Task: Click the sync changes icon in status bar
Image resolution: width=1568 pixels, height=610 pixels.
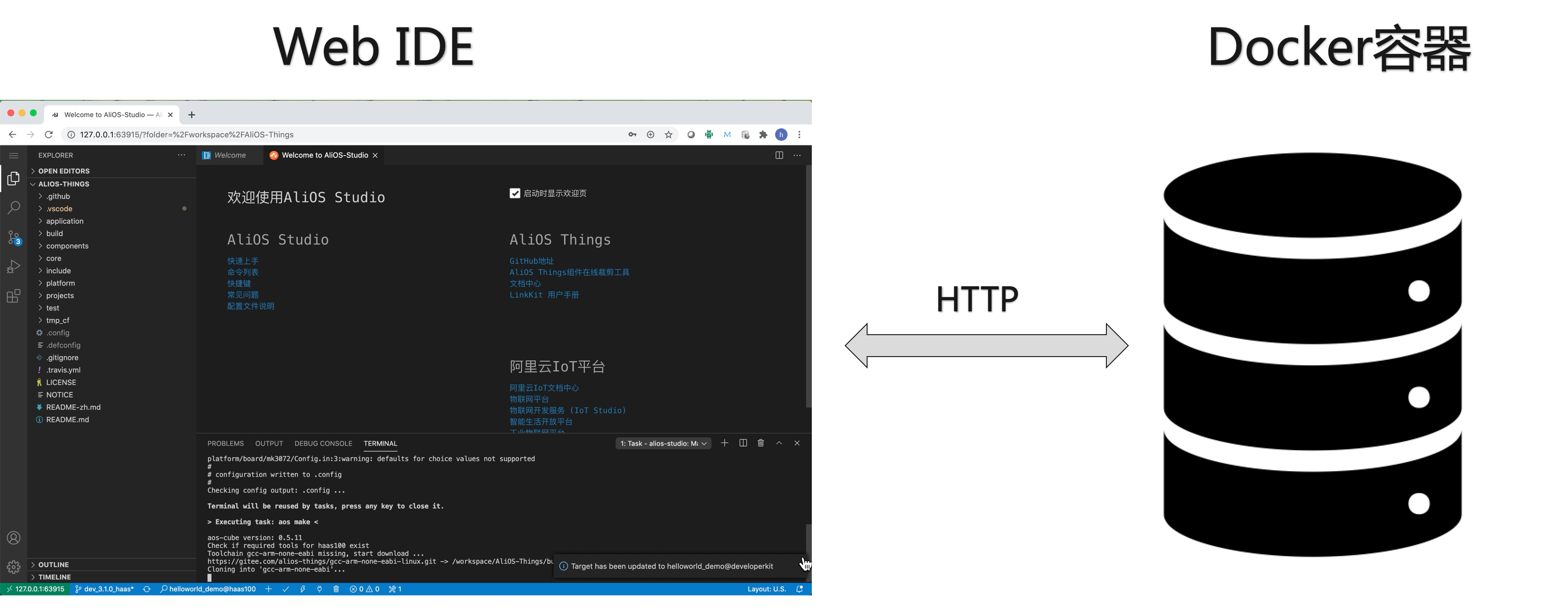Action: (x=147, y=589)
